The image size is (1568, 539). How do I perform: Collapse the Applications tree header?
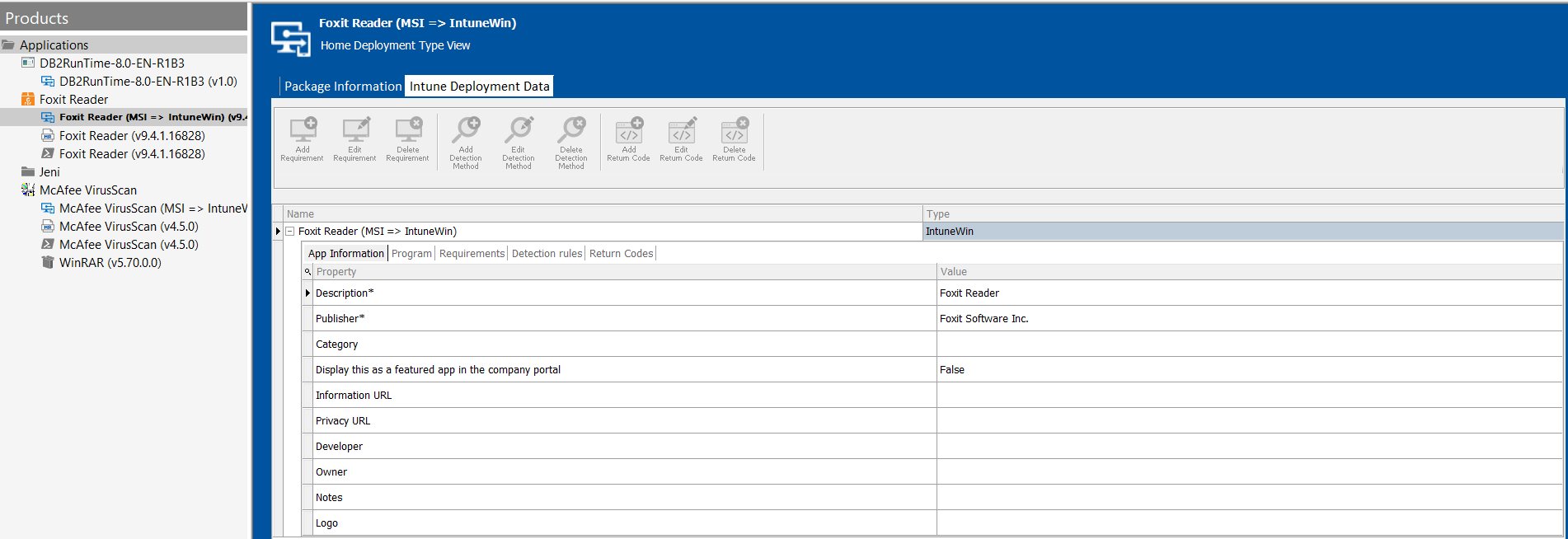(8, 45)
